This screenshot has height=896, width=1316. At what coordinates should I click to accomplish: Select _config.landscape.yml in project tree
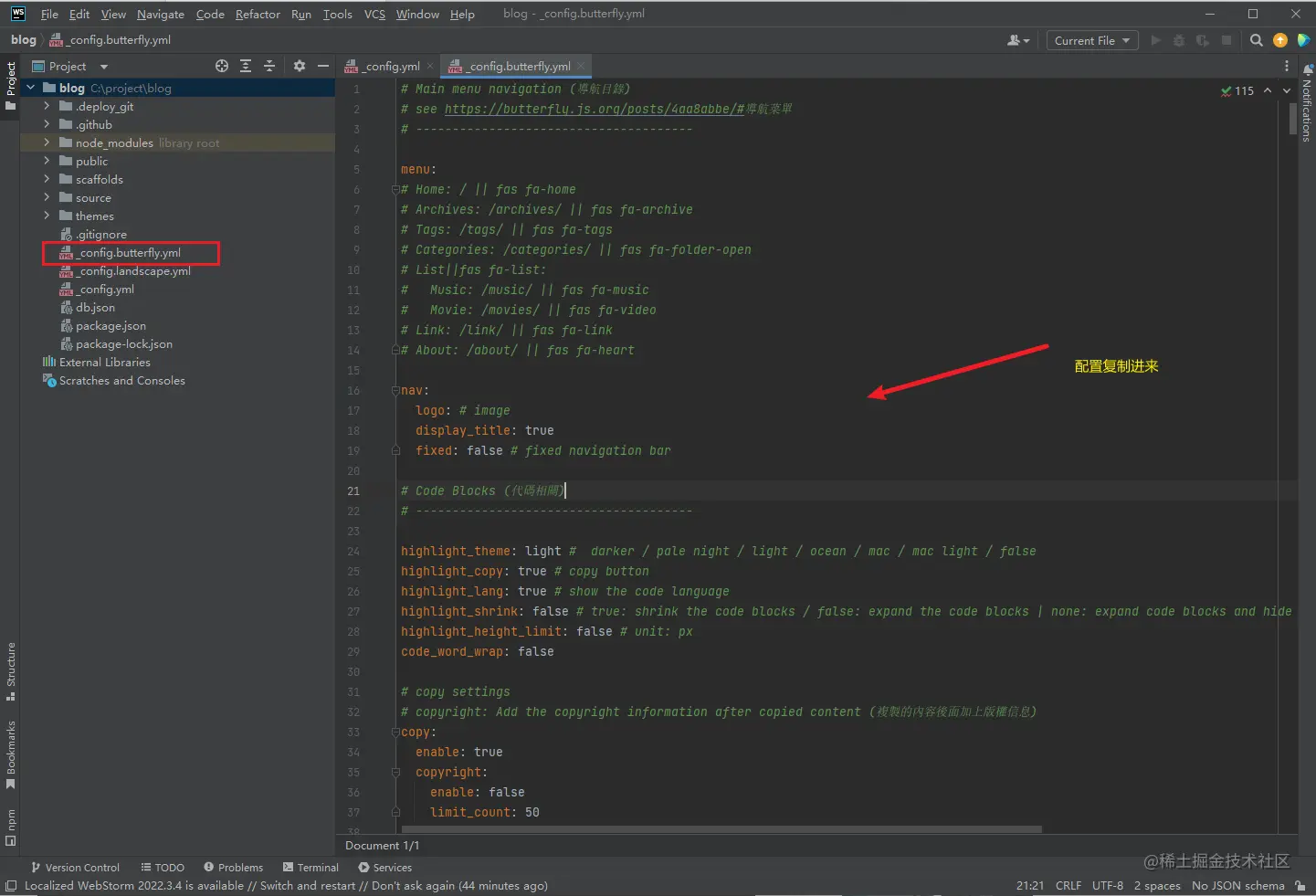(x=124, y=270)
